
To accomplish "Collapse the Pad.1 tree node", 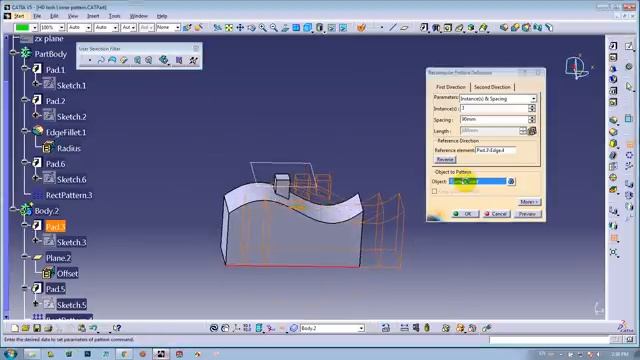I will click(25, 69).
